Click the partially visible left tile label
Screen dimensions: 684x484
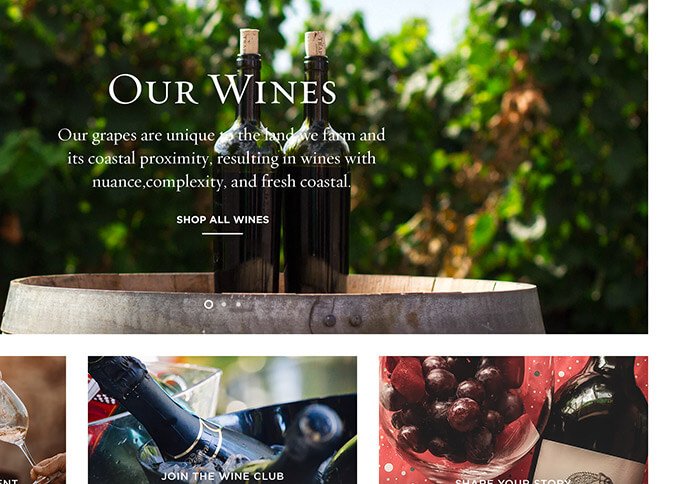pos(9,481)
